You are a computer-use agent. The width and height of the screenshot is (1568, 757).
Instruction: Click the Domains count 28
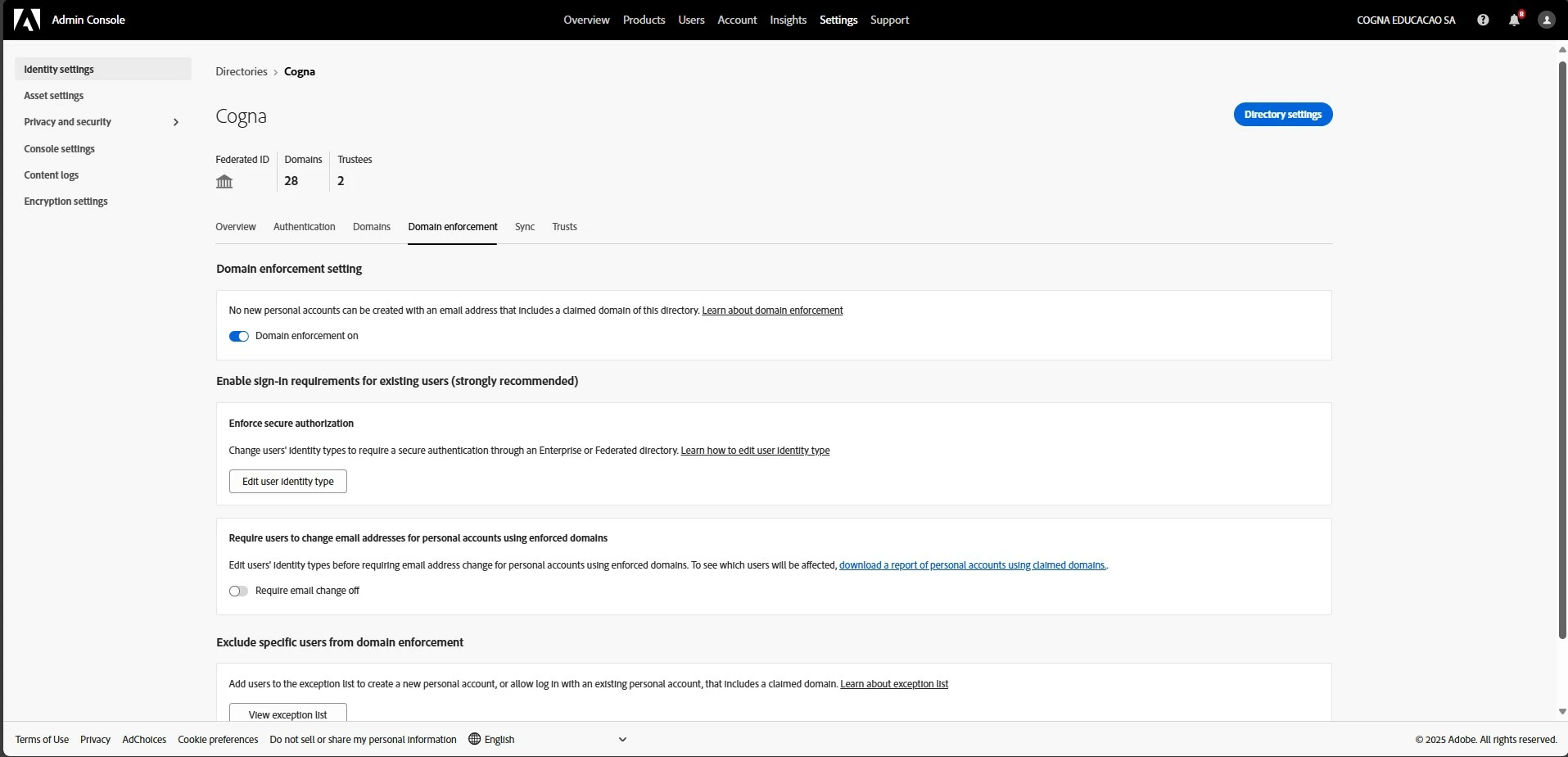tap(291, 181)
